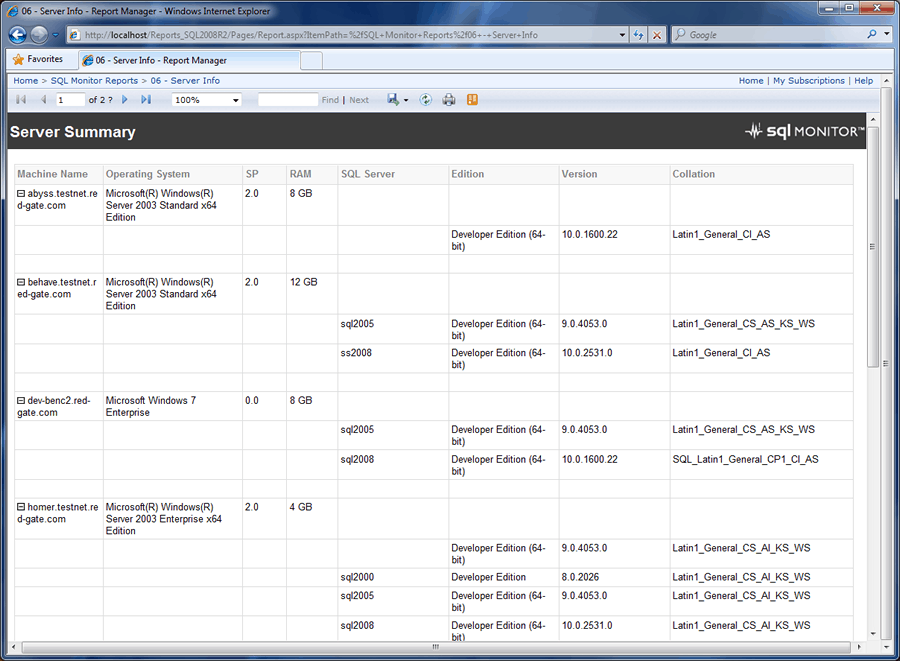Open My Subscriptions link
The image size is (900, 661).
pos(809,81)
